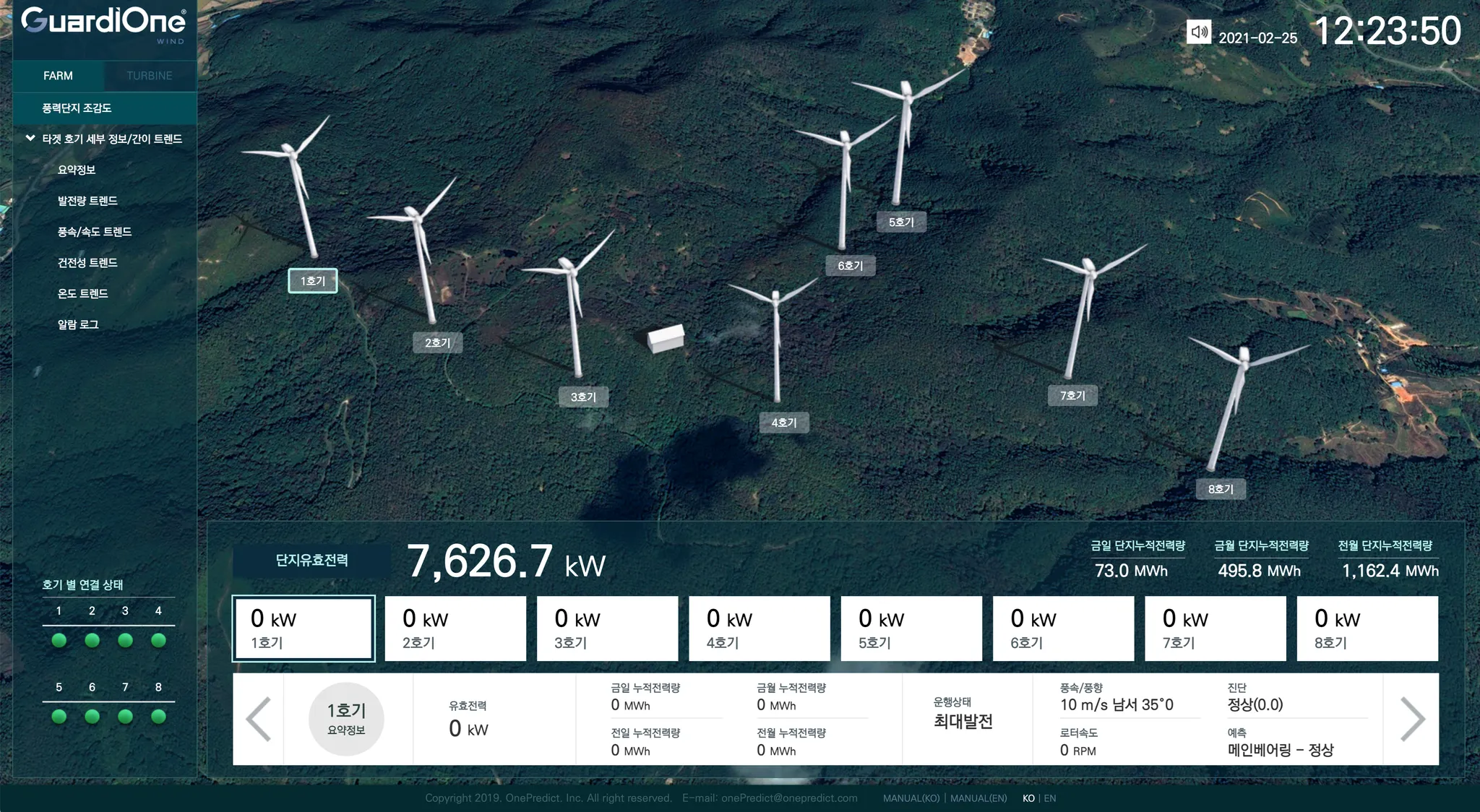Go to previous summary panel arrow
The width and height of the screenshot is (1480, 812).
pos(259,719)
